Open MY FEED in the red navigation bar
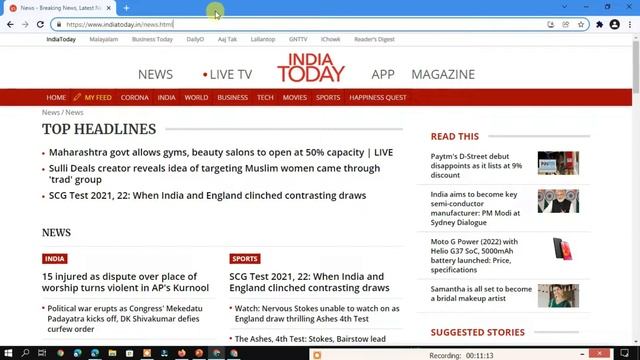Image resolution: width=640 pixels, height=360 pixels. pos(93,98)
